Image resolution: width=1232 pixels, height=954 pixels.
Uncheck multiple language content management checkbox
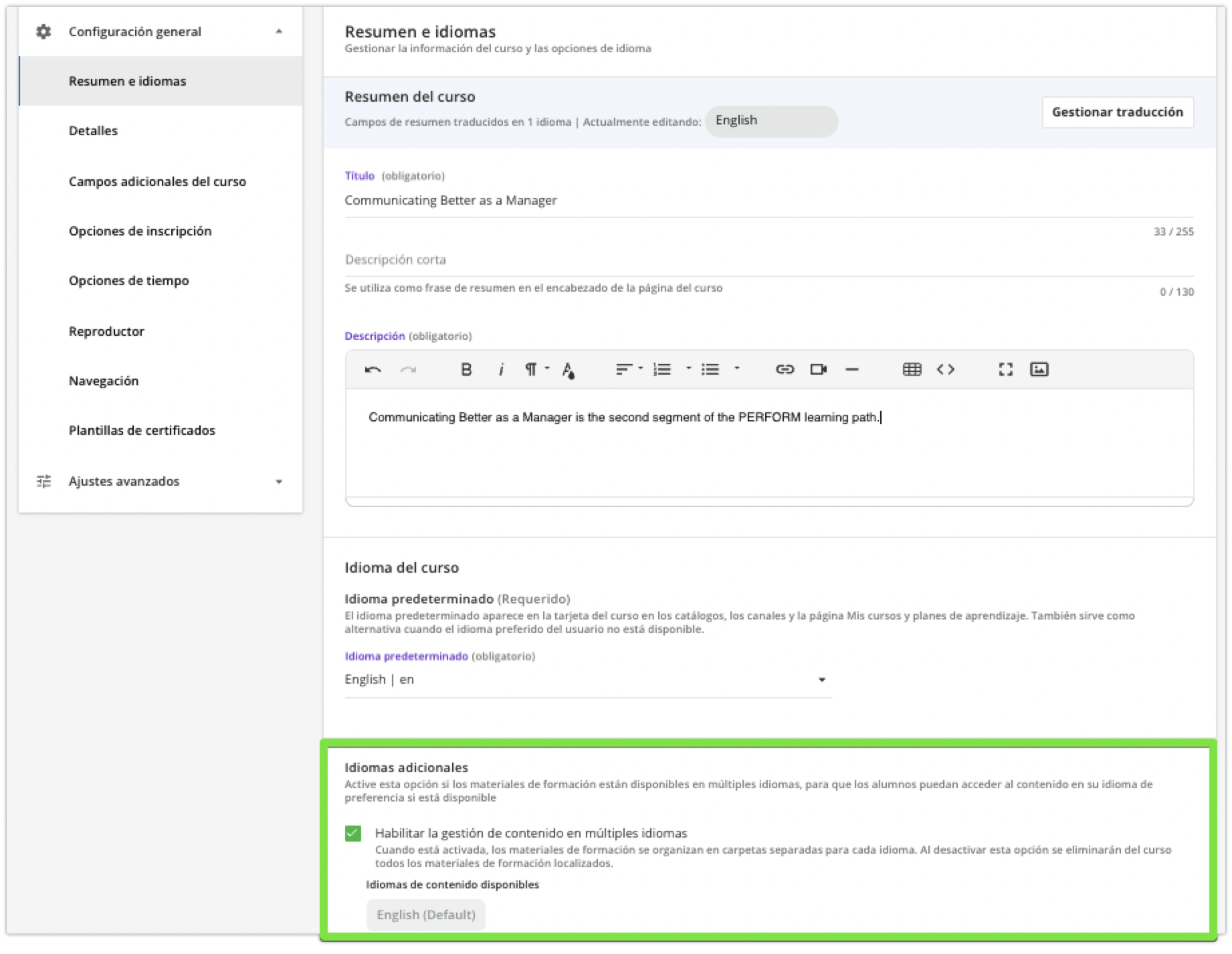pos(353,833)
